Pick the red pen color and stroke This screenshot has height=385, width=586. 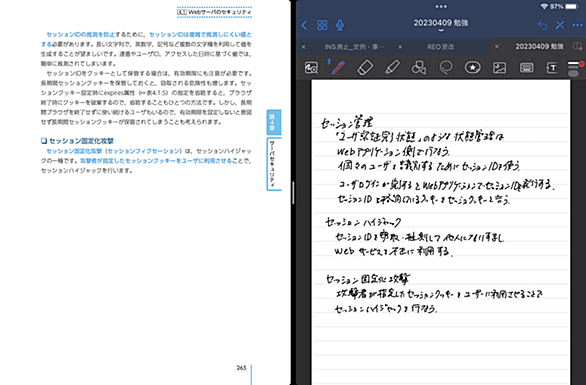point(574,68)
